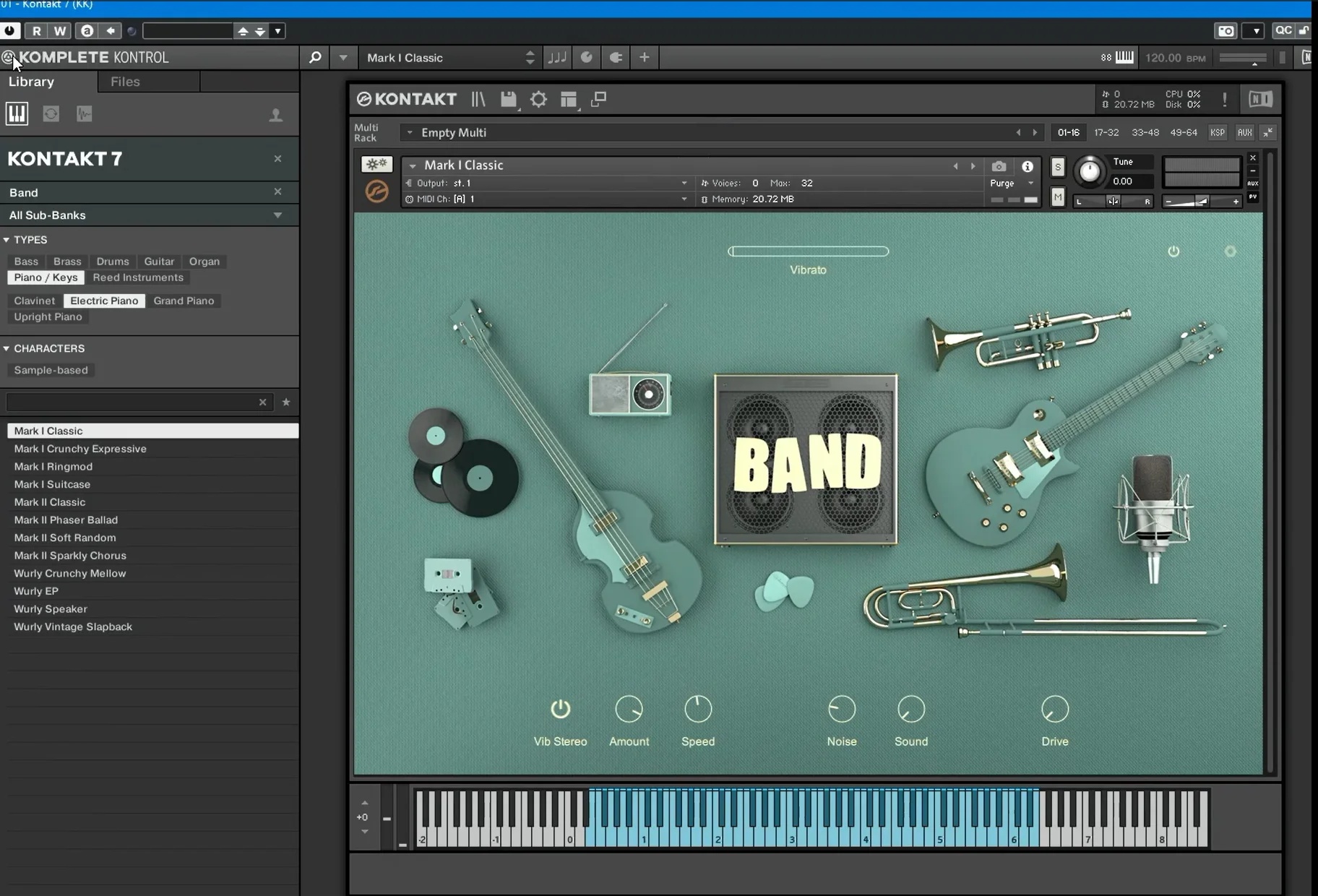This screenshot has width=1318, height=896.
Task: Click the Kontakt minimize view icon
Action: click(x=598, y=100)
